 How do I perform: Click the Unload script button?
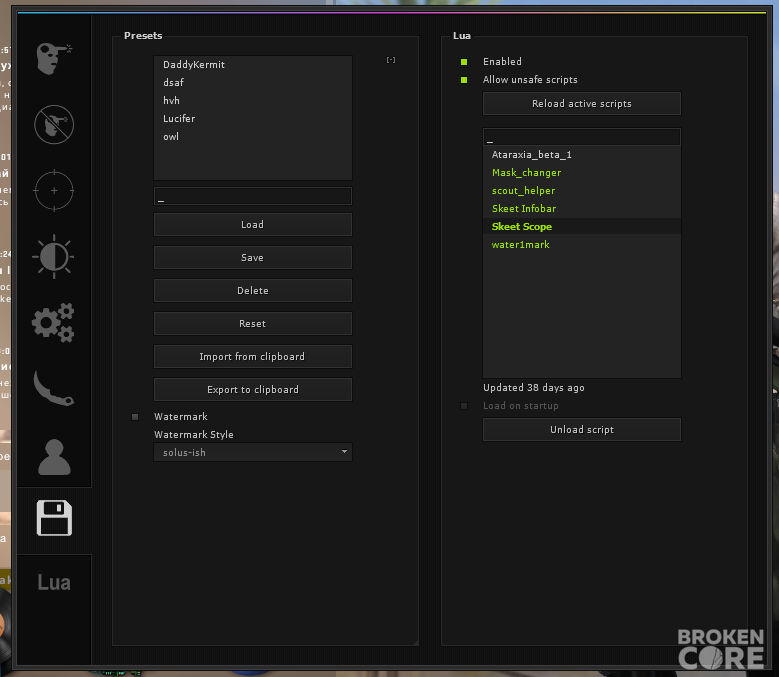point(582,430)
